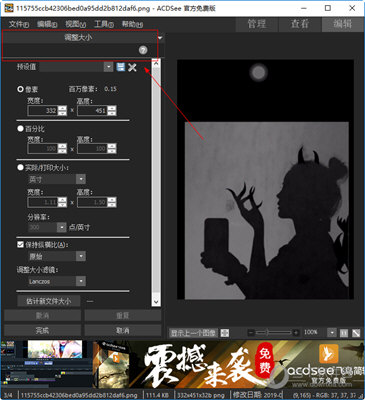Switch to the 查看 mode tab

click(x=300, y=24)
